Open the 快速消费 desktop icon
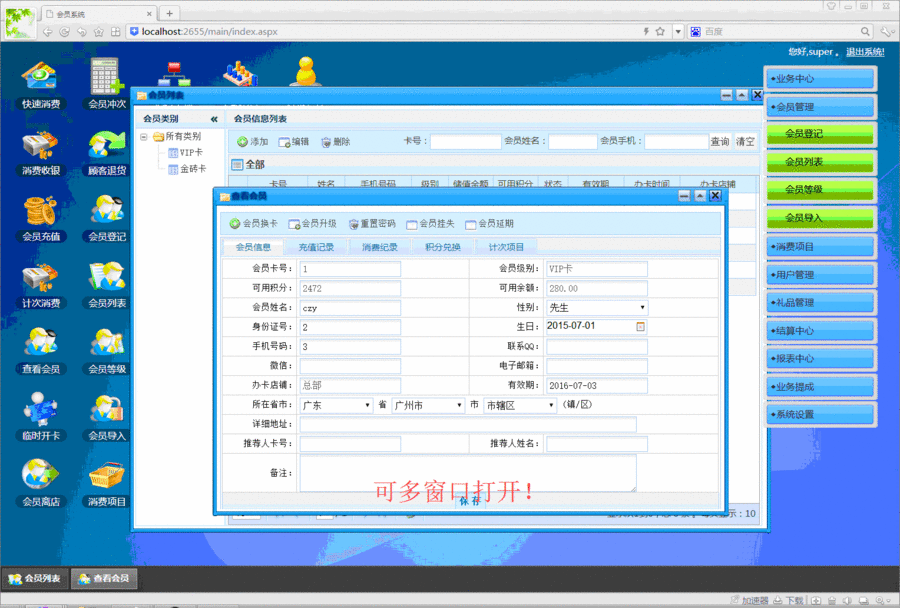The width and height of the screenshot is (900, 608). pyautogui.click(x=40, y=85)
